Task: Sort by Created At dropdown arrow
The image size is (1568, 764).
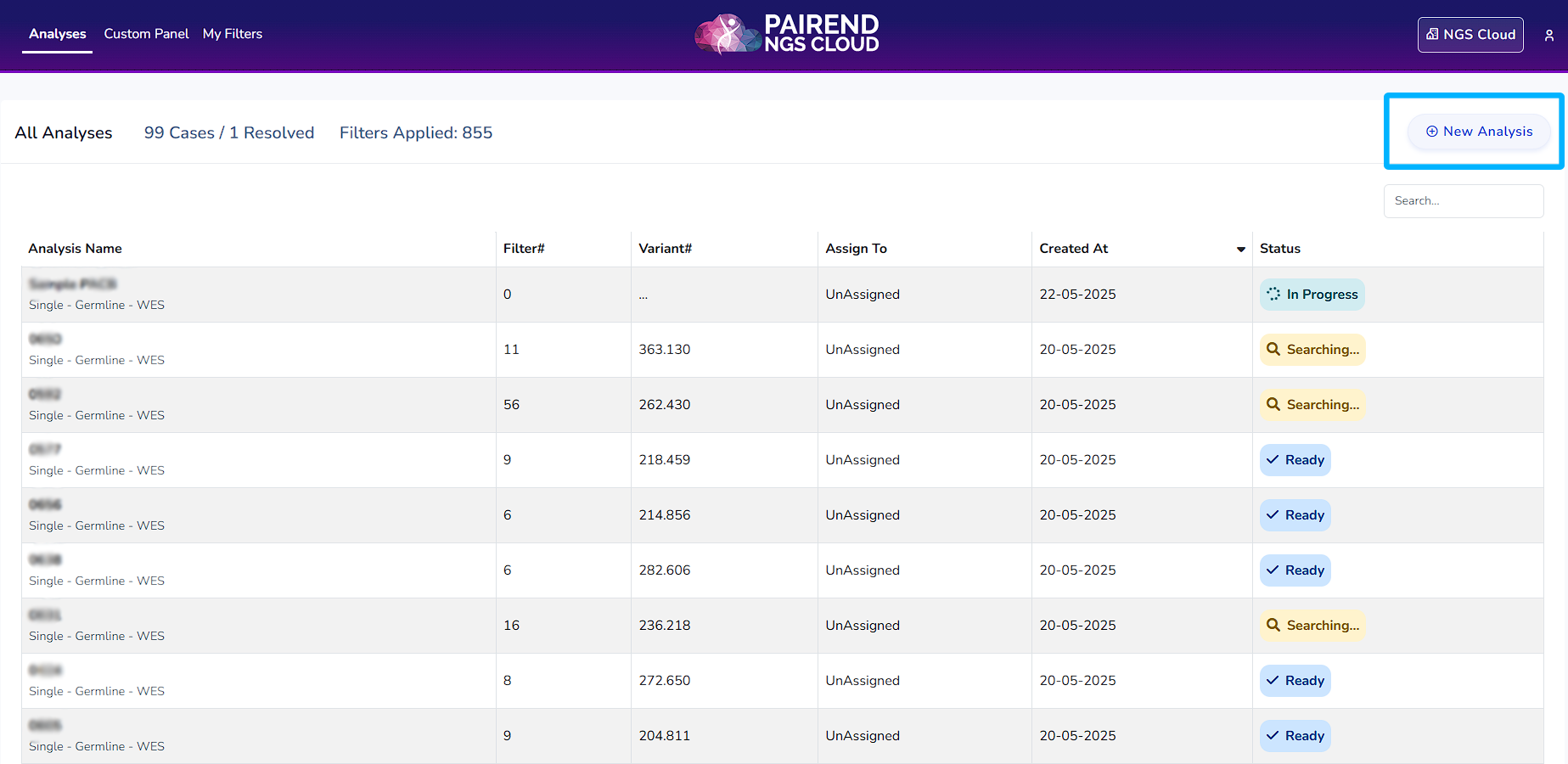Action: tap(1240, 249)
